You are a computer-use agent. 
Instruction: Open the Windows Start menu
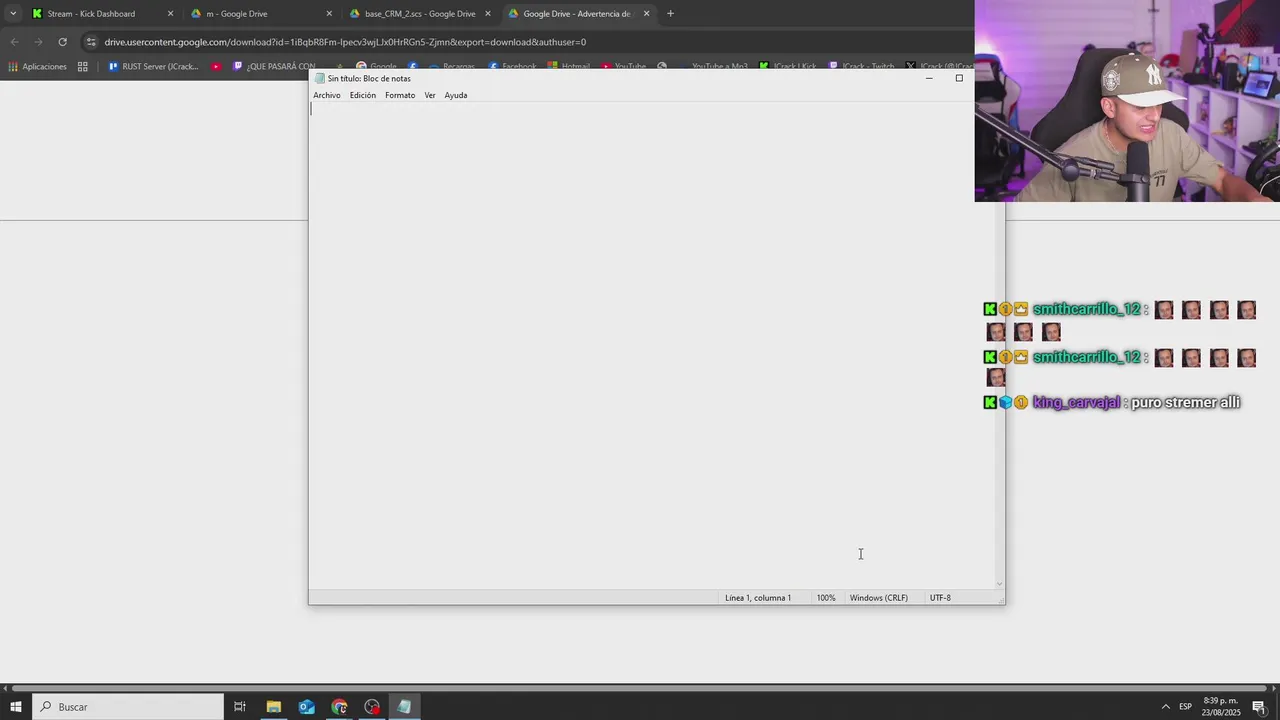(x=16, y=707)
